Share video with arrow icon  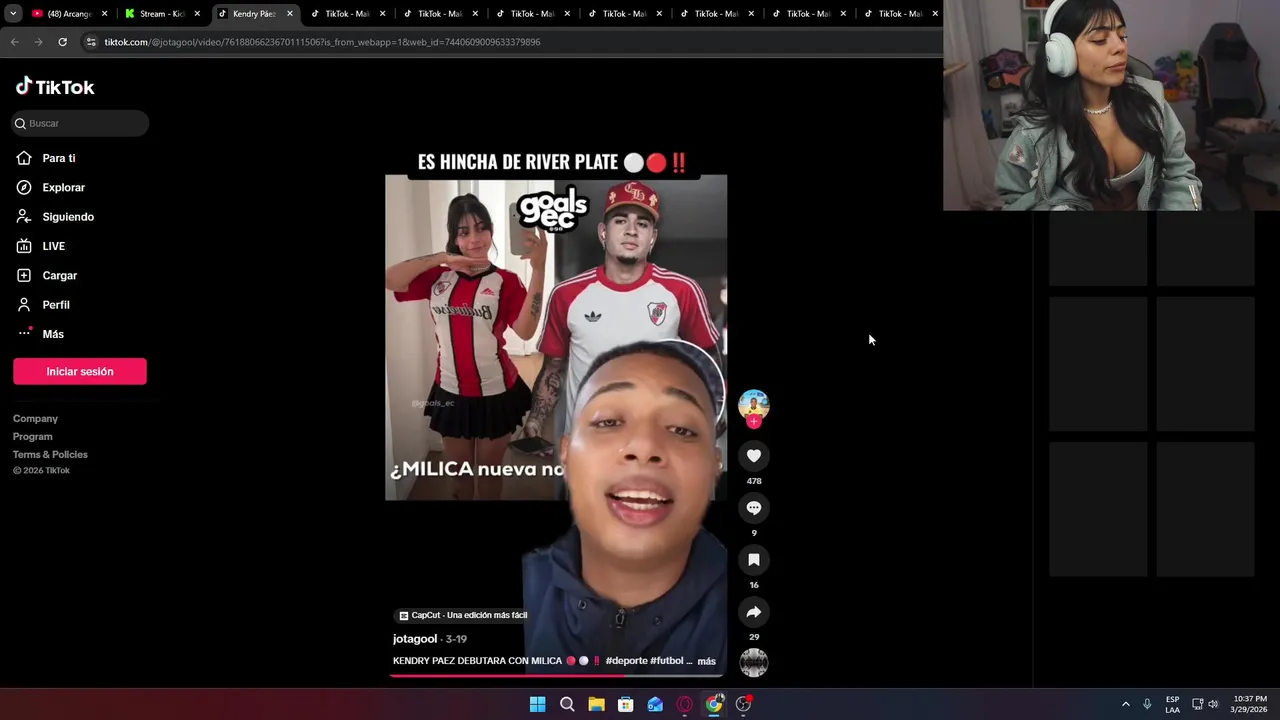point(754,612)
